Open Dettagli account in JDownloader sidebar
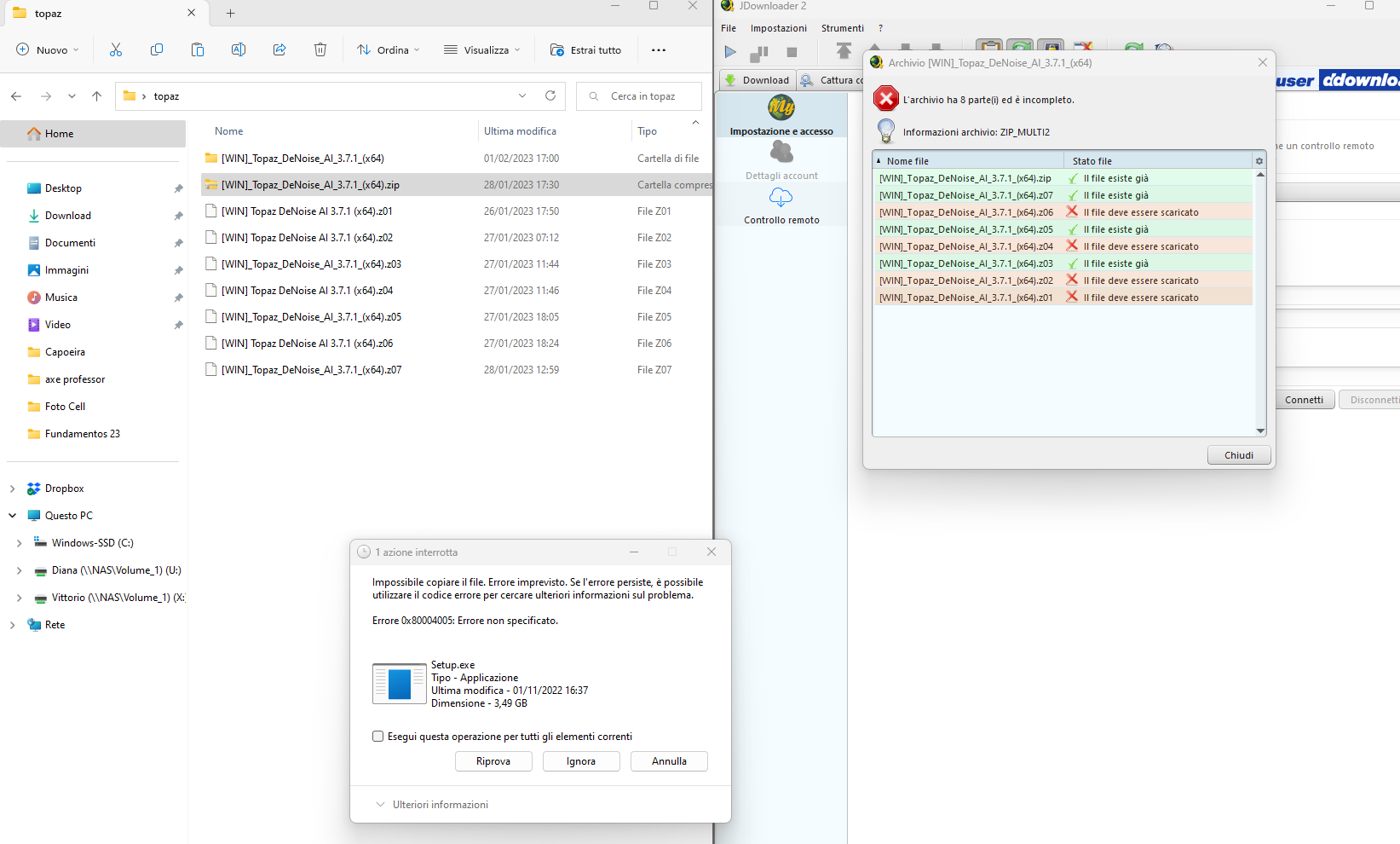 [781, 160]
